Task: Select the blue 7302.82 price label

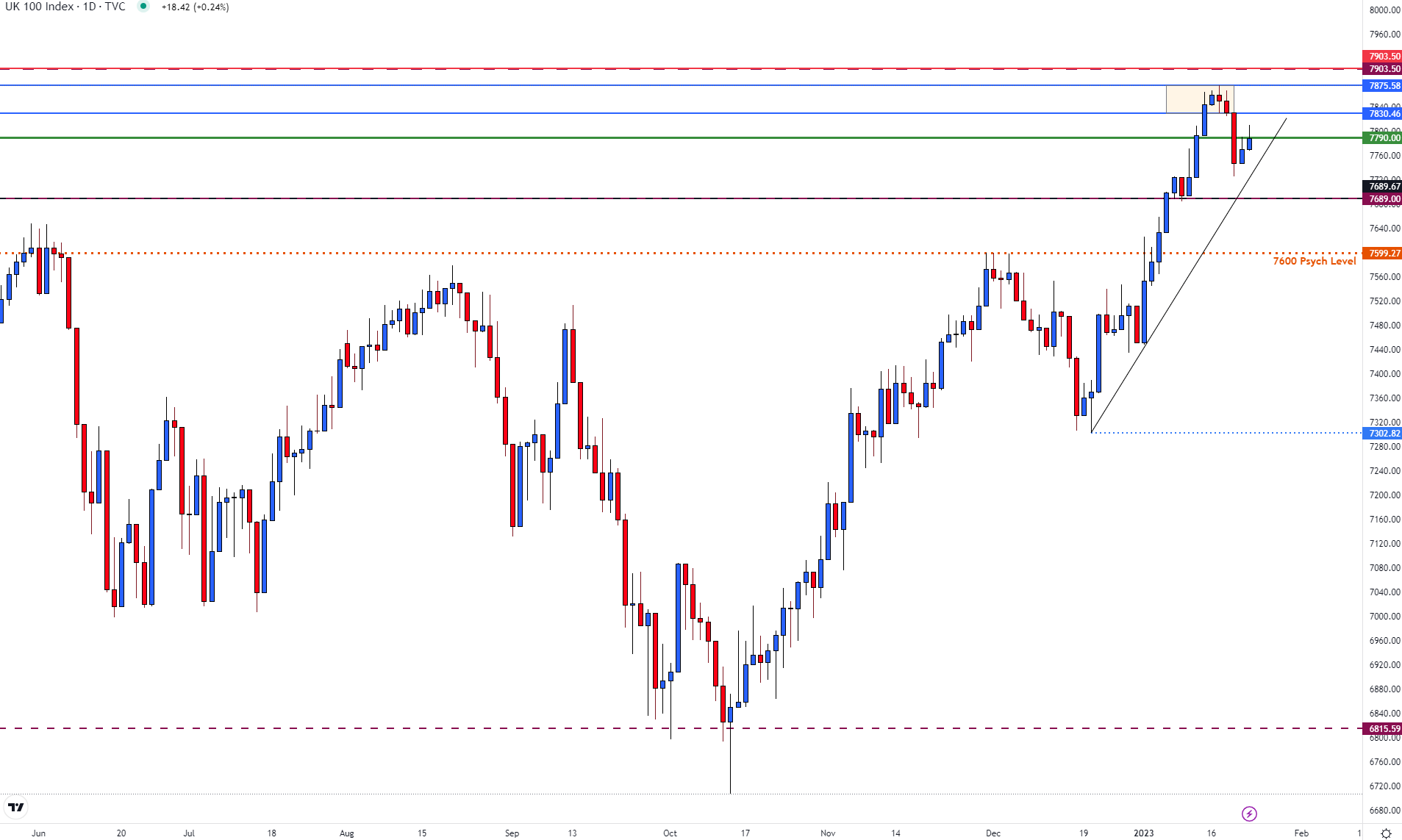Action: point(1382,434)
